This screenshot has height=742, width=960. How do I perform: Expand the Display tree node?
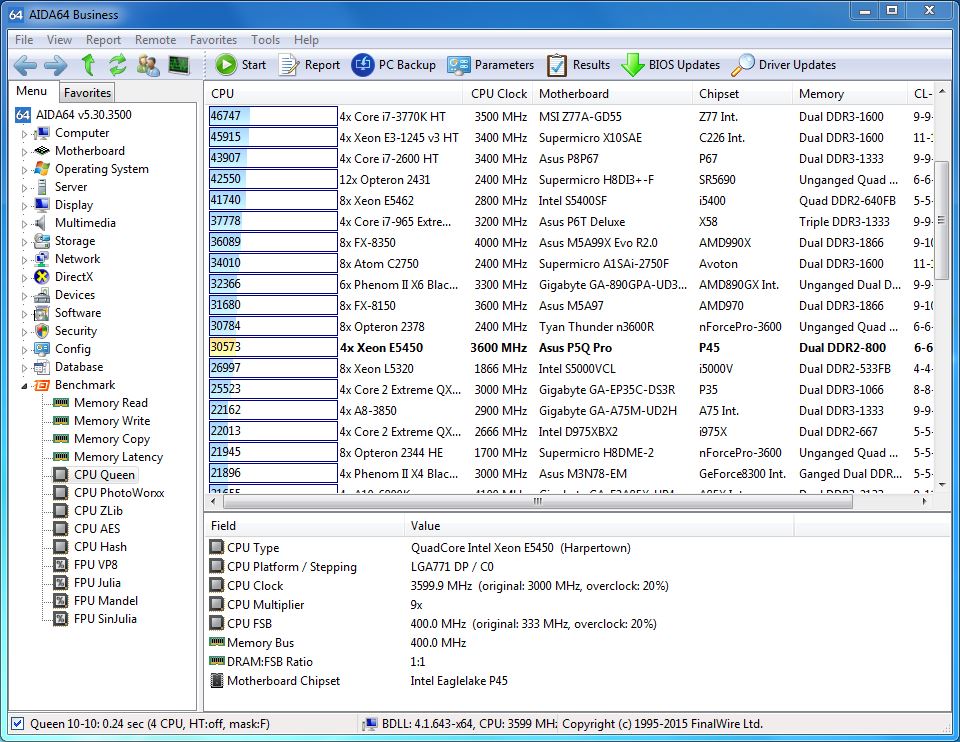click(24, 206)
